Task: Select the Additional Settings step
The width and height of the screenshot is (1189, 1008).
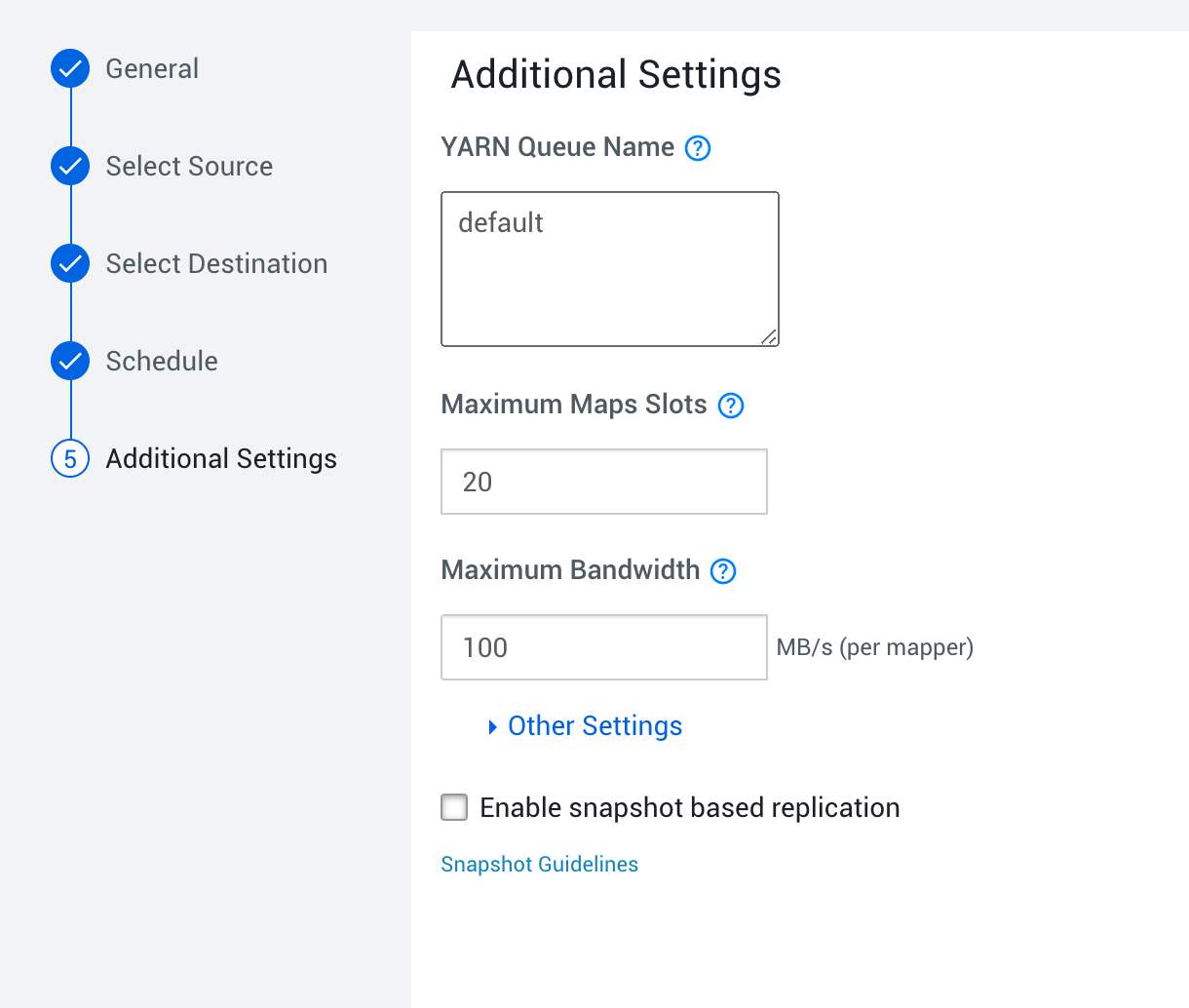Action: click(x=221, y=458)
